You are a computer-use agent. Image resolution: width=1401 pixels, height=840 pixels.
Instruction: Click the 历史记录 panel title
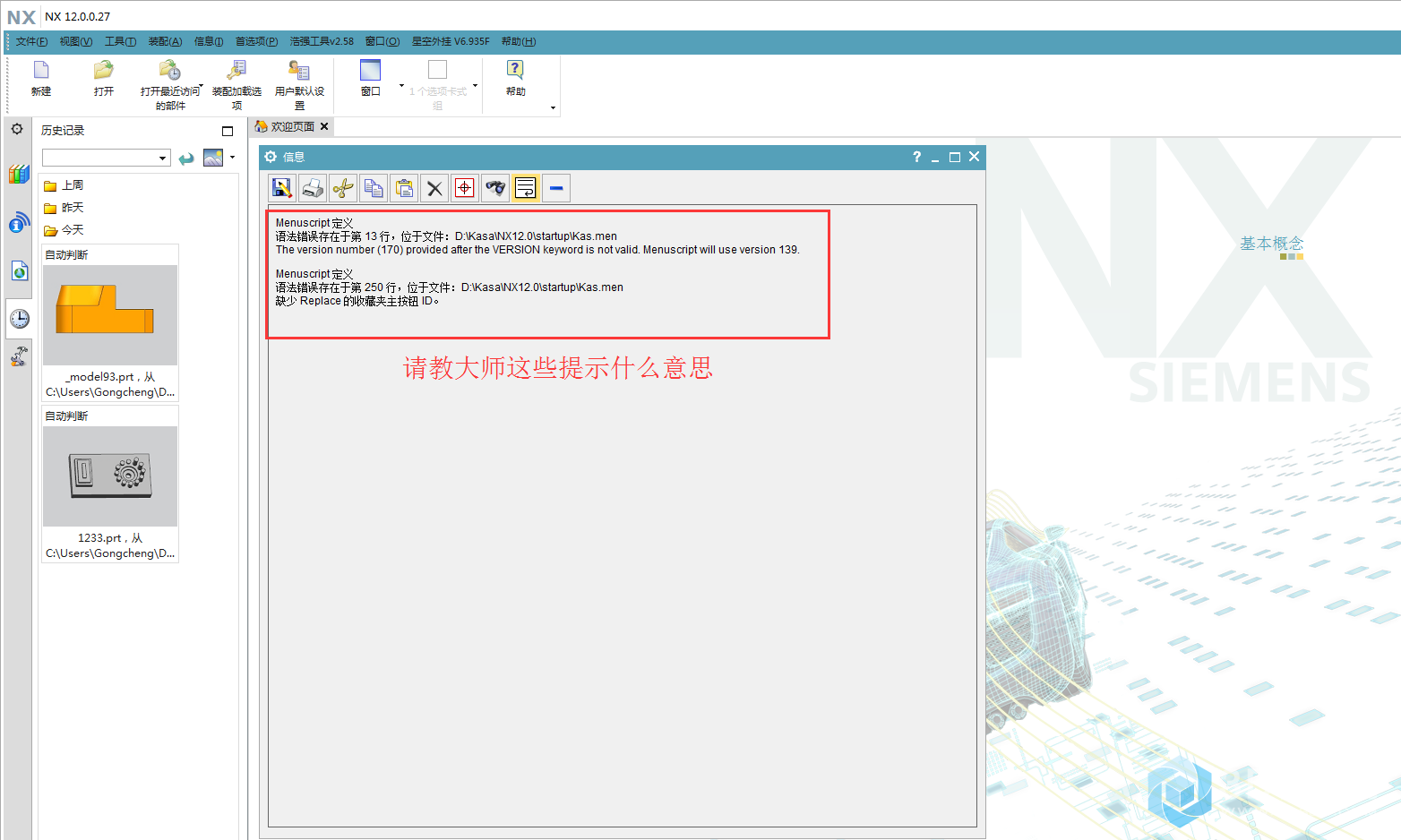[x=63, y=131]
